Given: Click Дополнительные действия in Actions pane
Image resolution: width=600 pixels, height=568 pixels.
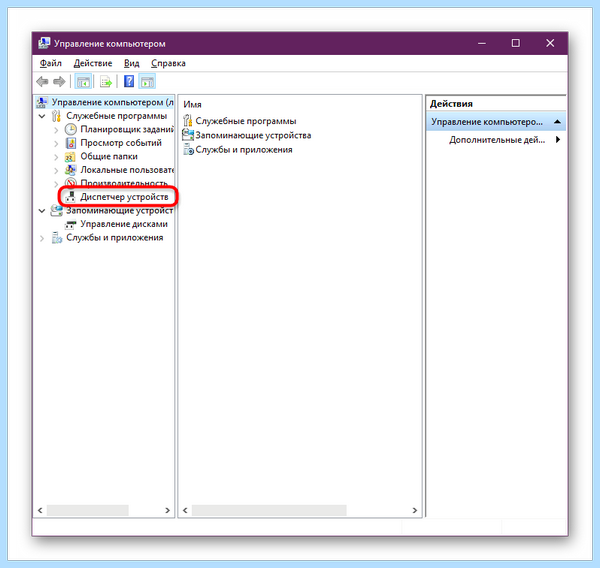Looking at the screenshot, I should pos(497,140).
